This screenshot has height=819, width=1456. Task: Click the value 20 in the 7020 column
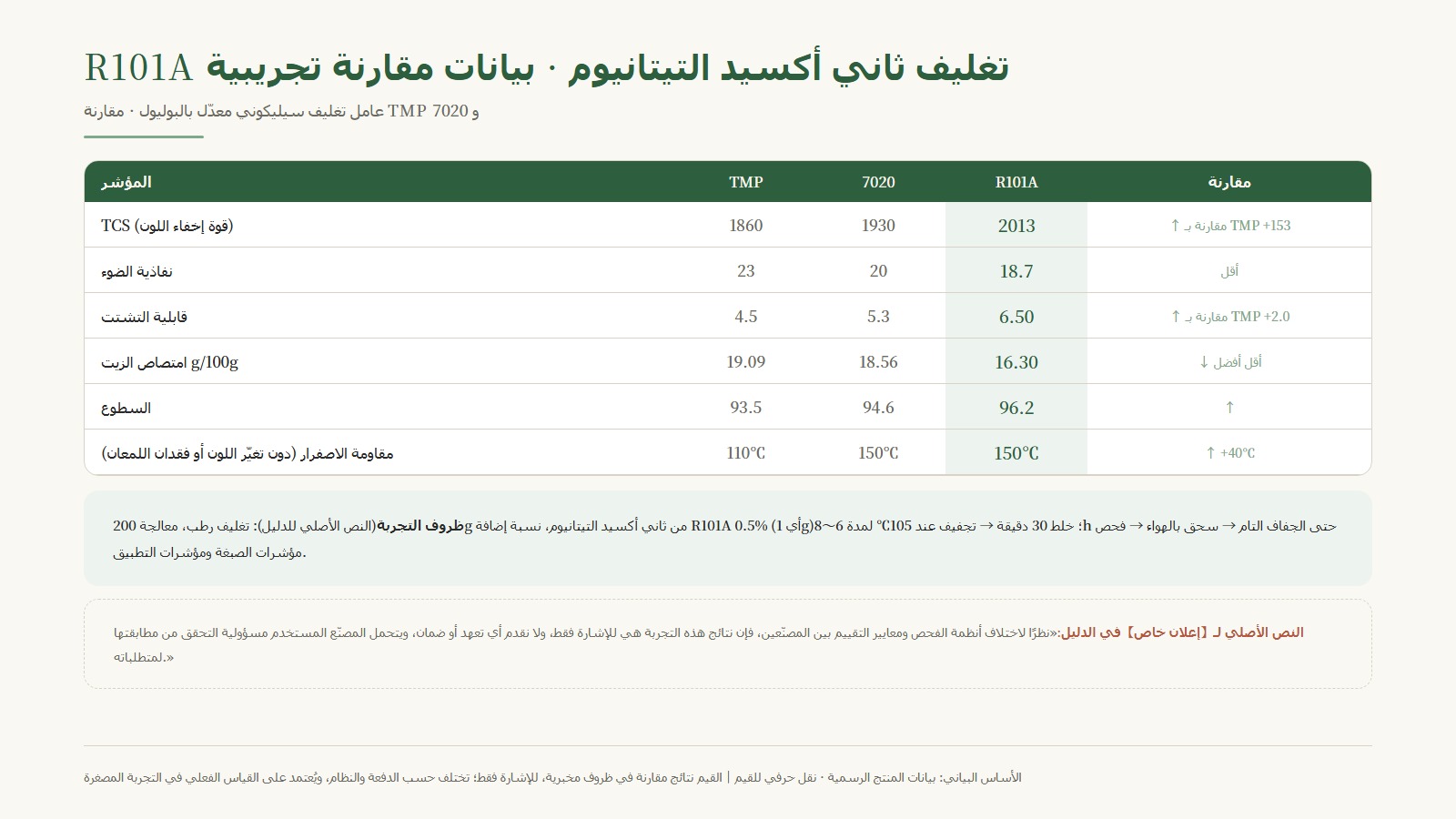tap(878, 271)
